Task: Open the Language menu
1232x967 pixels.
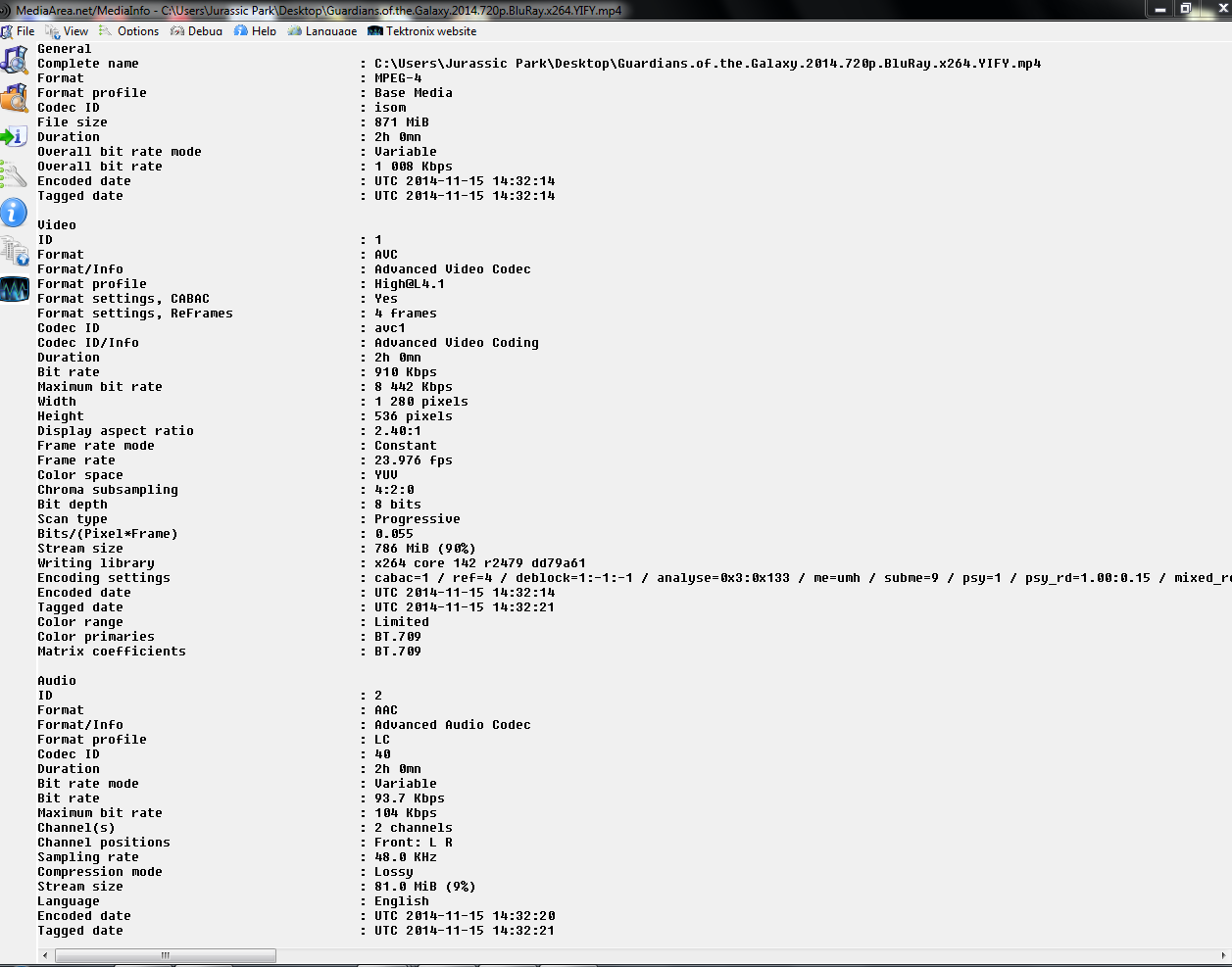Action: click(322, 31)
